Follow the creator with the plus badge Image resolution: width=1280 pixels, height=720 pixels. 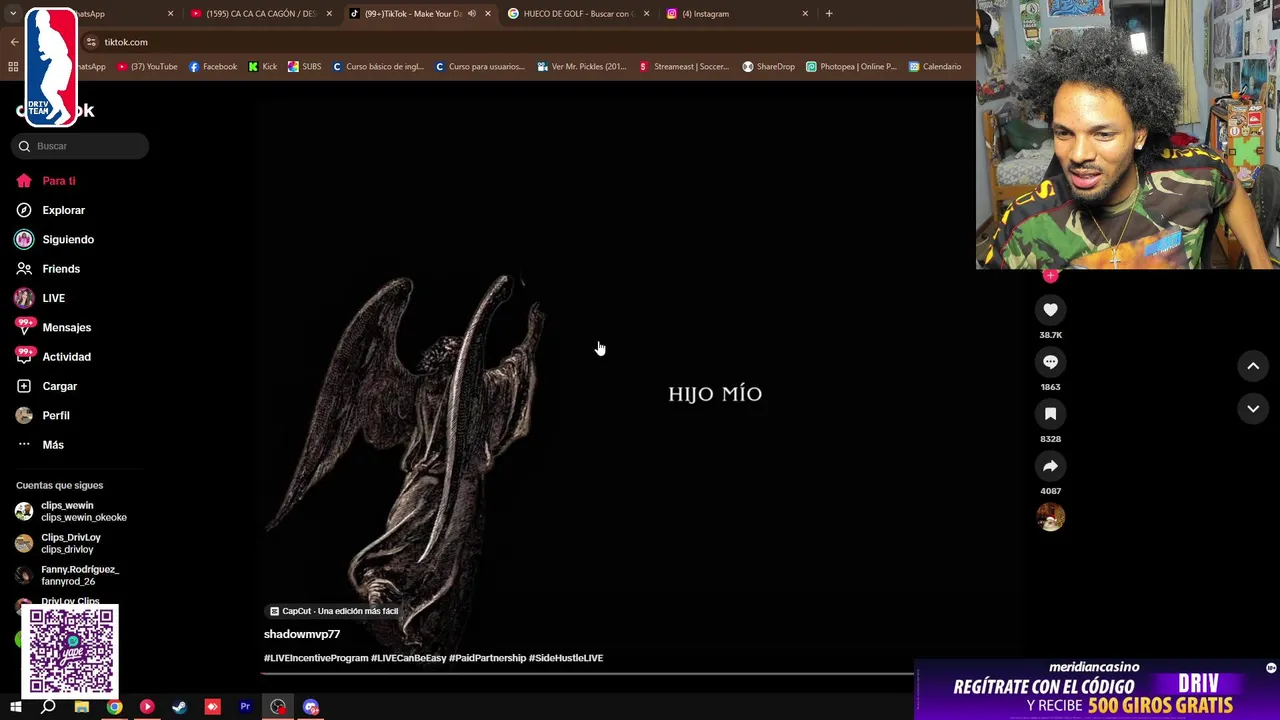tap(1050, 275)
